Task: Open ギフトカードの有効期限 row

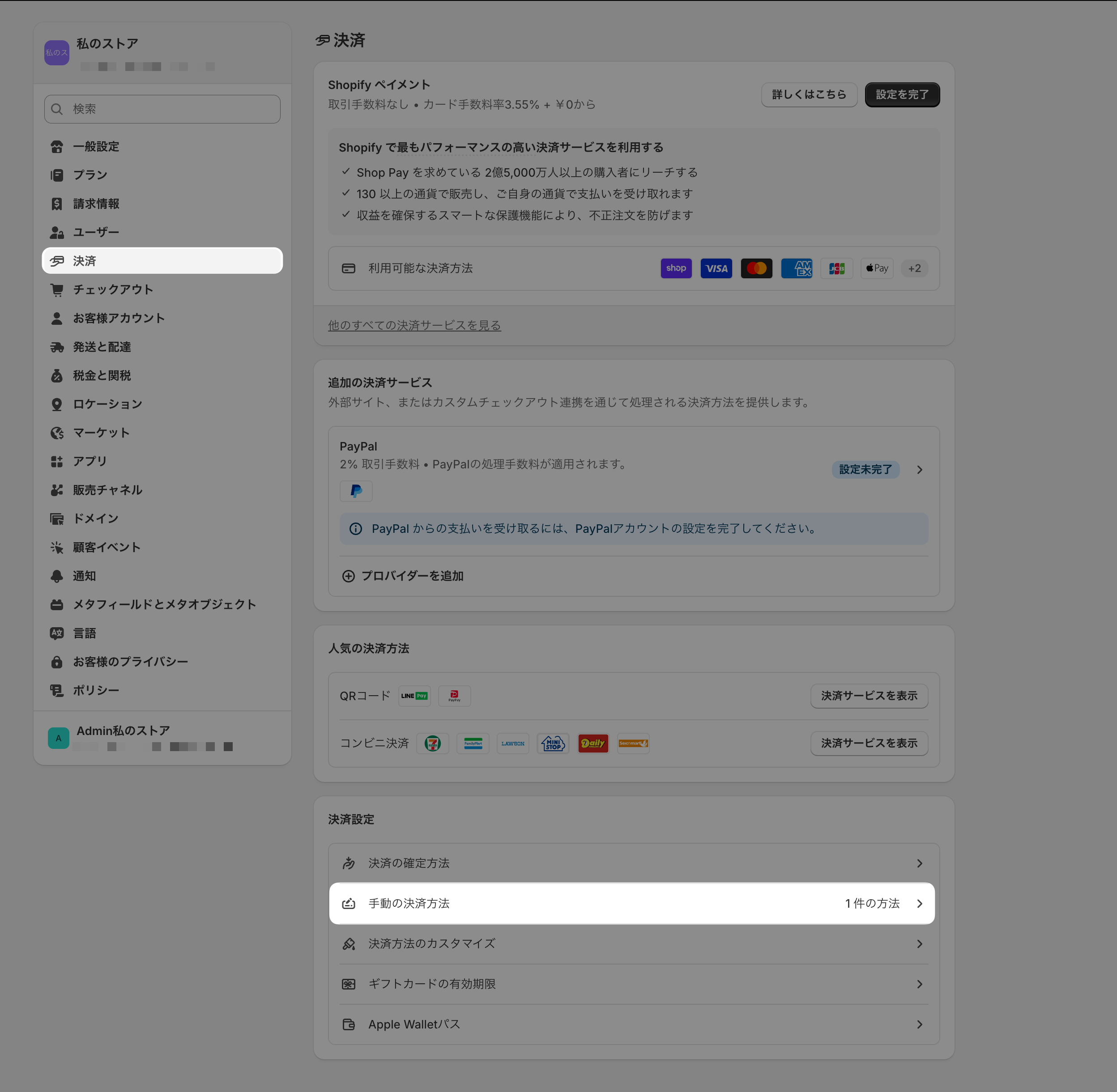Action: click(633, 984)
